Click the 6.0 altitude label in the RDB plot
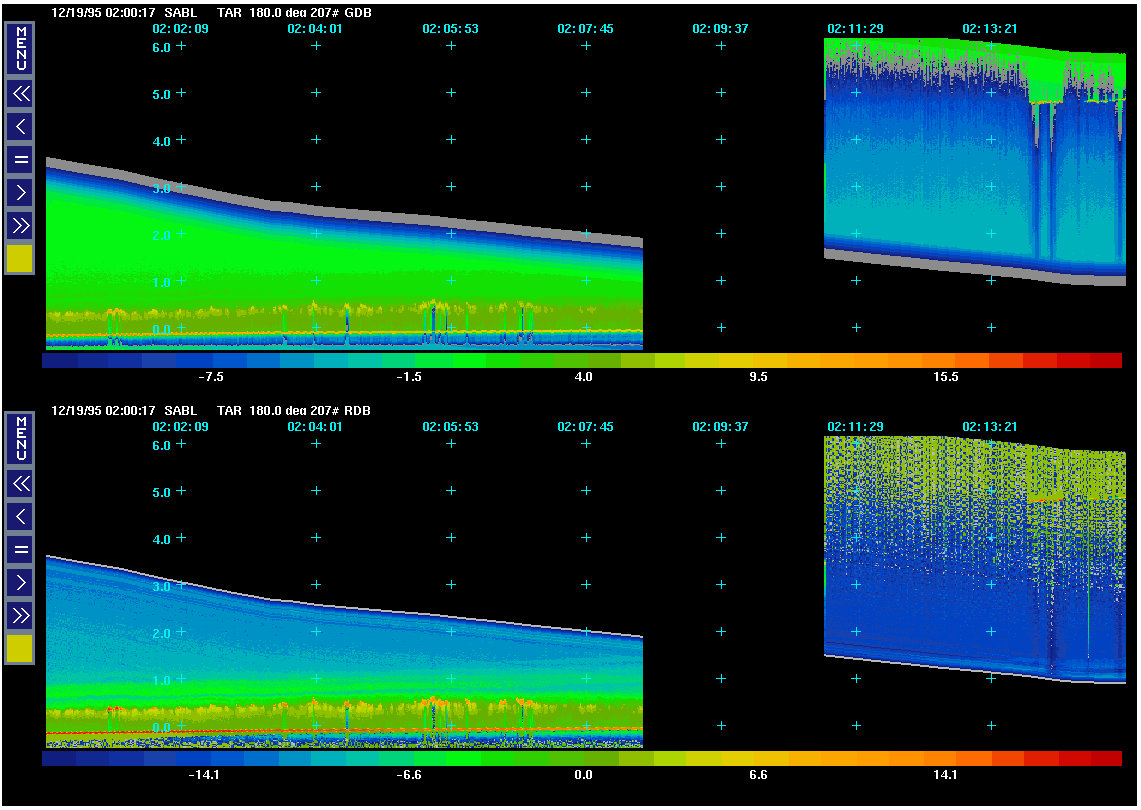1141x810 pixels. (x=161, y=445)
